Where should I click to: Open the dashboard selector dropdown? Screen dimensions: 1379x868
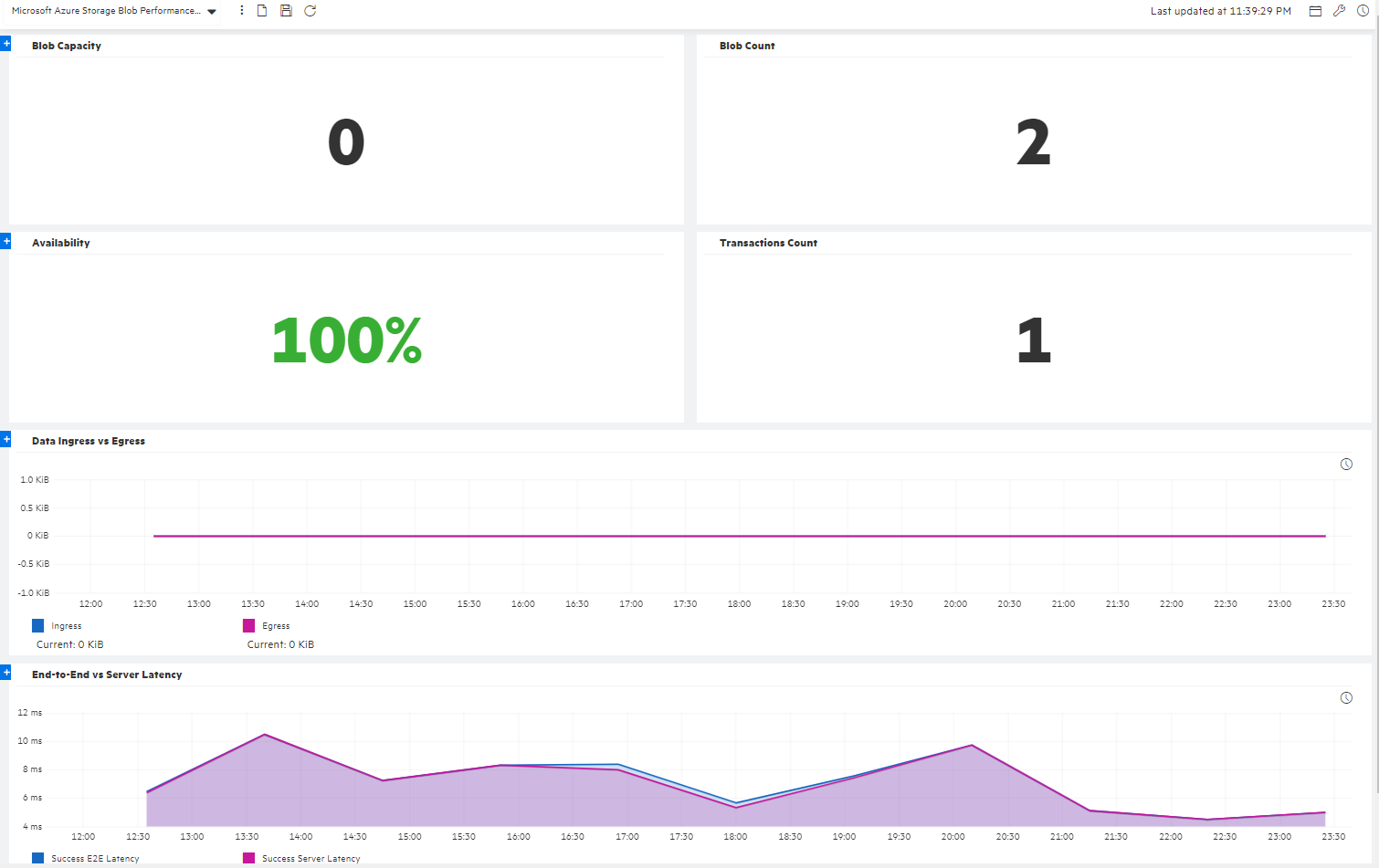[x=211, y=10]
